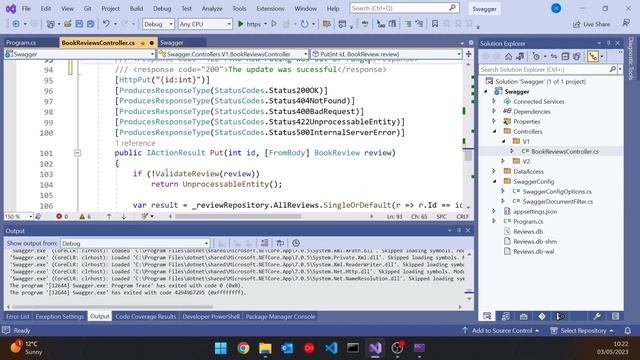
Task: Collapse the Controllers folder
Action: point(494,131)
